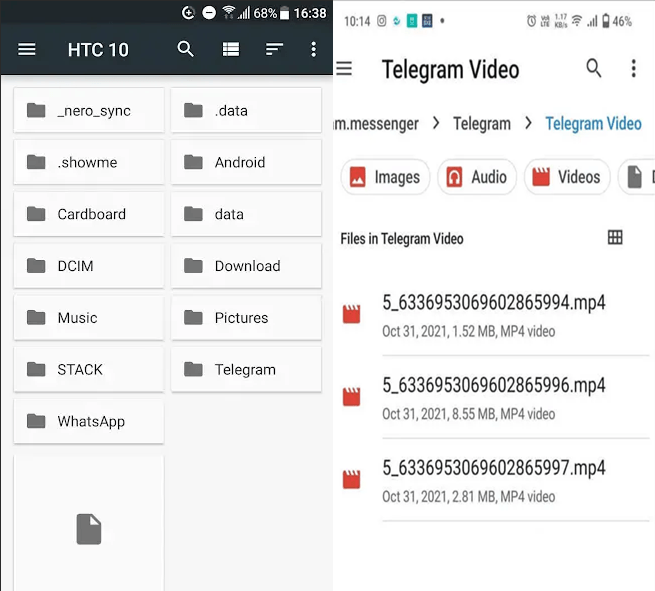Tap breadcrumb chevron after Telegram
The height and width of the screenshot is (591, 655).
coord(528,123)
